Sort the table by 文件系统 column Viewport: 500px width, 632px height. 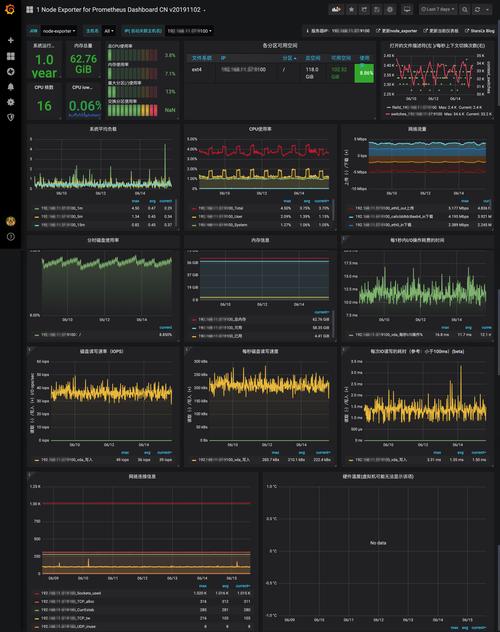[201, 58]
